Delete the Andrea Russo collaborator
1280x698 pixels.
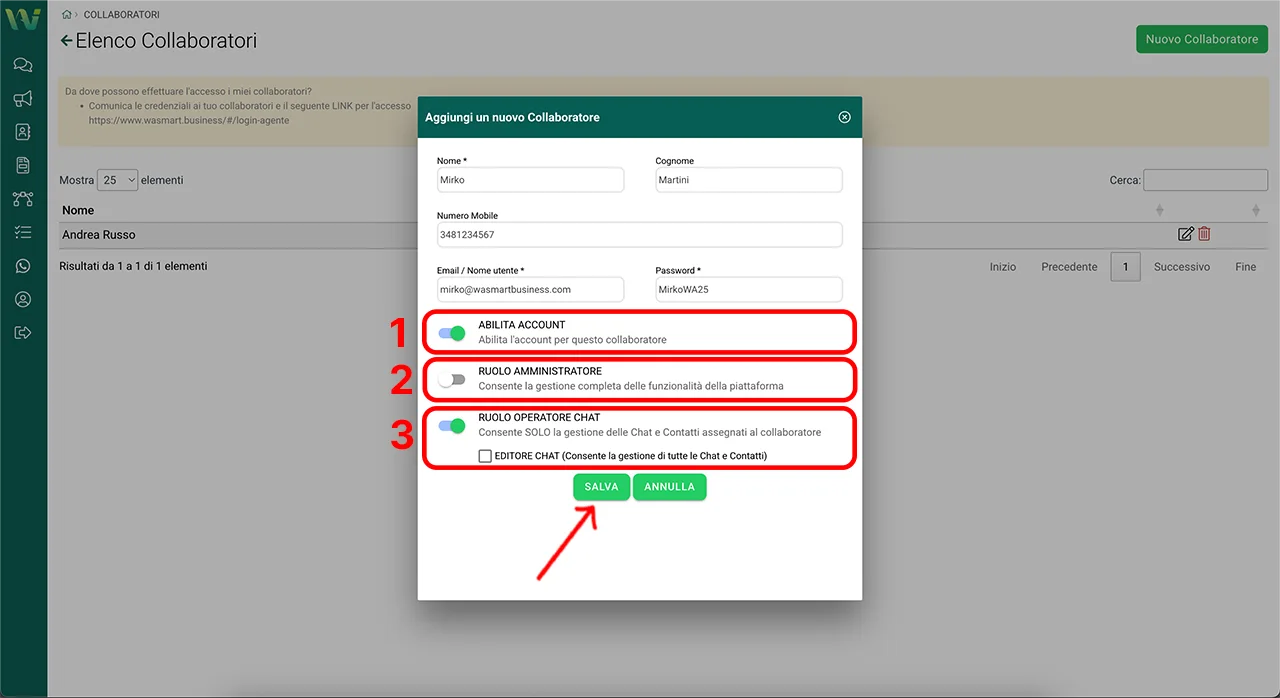pos(1204,234)
